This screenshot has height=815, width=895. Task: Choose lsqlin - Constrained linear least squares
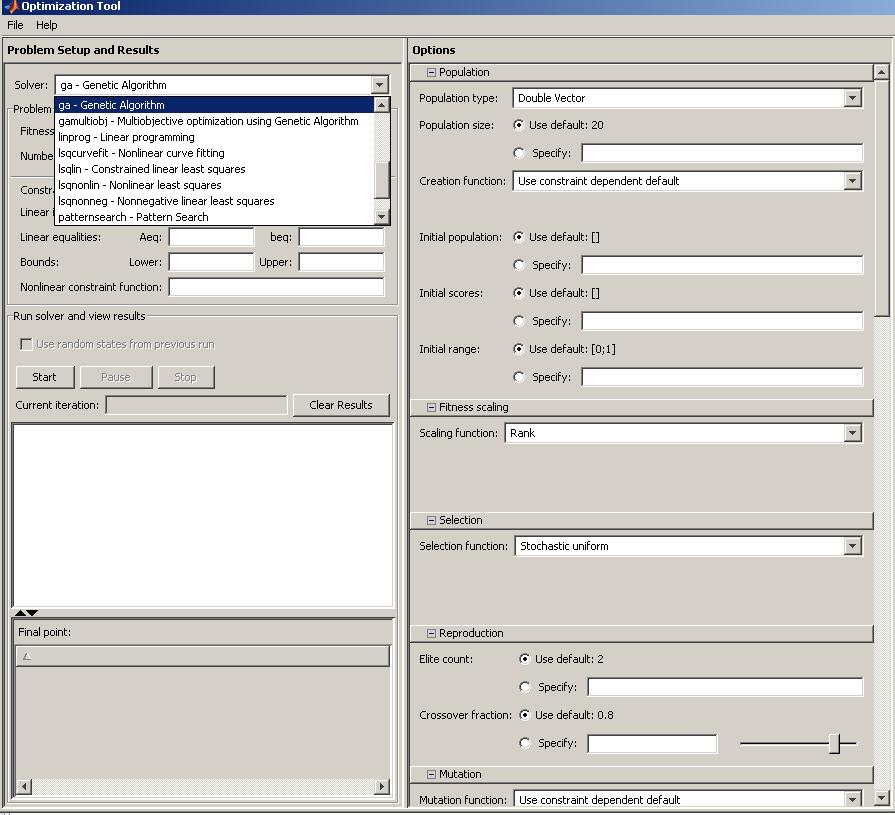click(214, 169)
